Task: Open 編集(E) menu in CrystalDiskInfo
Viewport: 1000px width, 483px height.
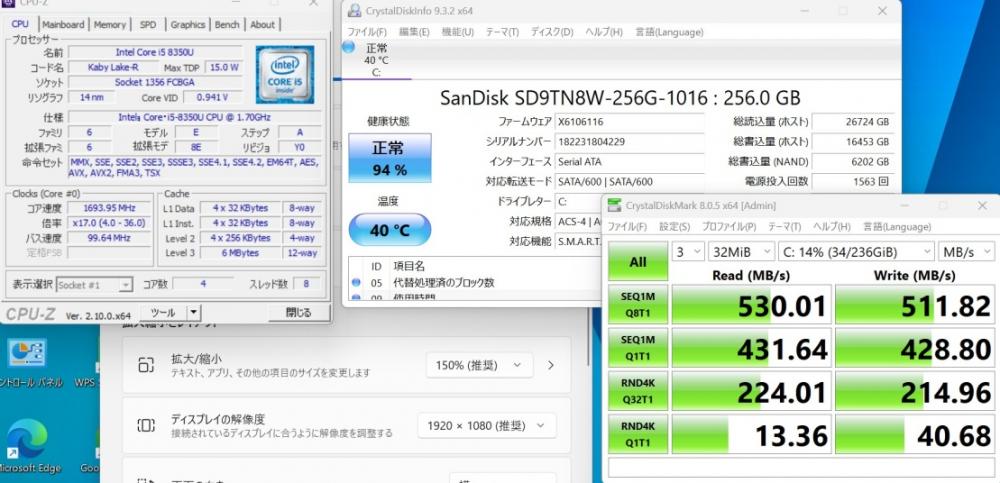Action: [414, 32]
